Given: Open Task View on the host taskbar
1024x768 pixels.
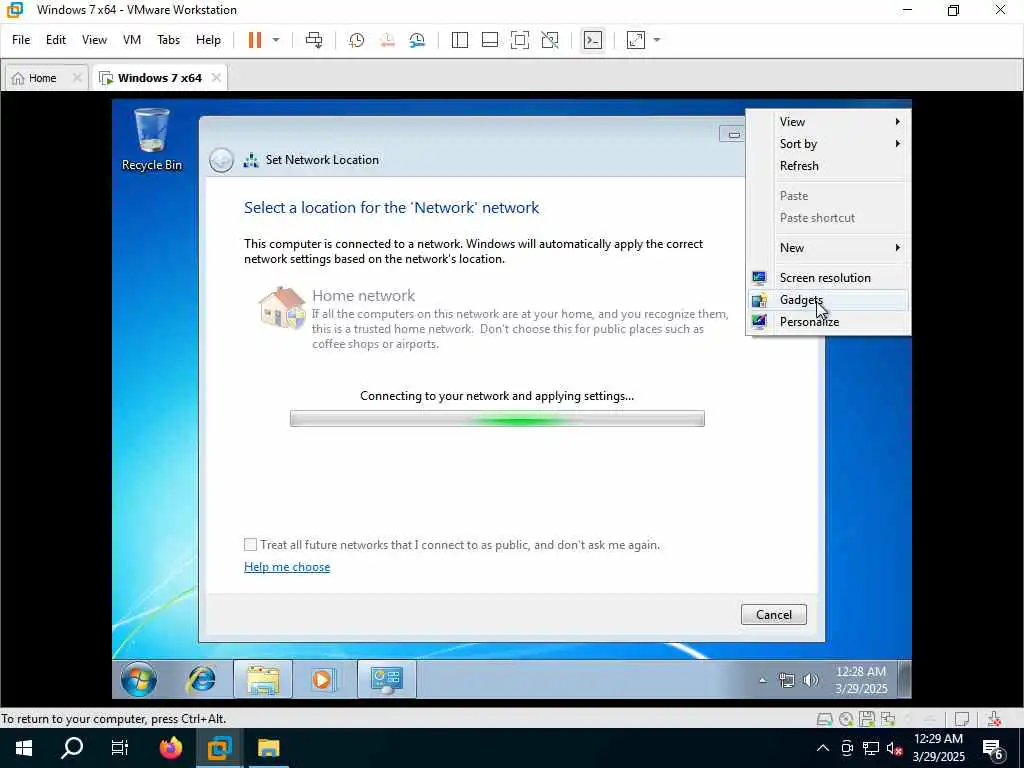Looking at the screenshot, I should [120, 748].
